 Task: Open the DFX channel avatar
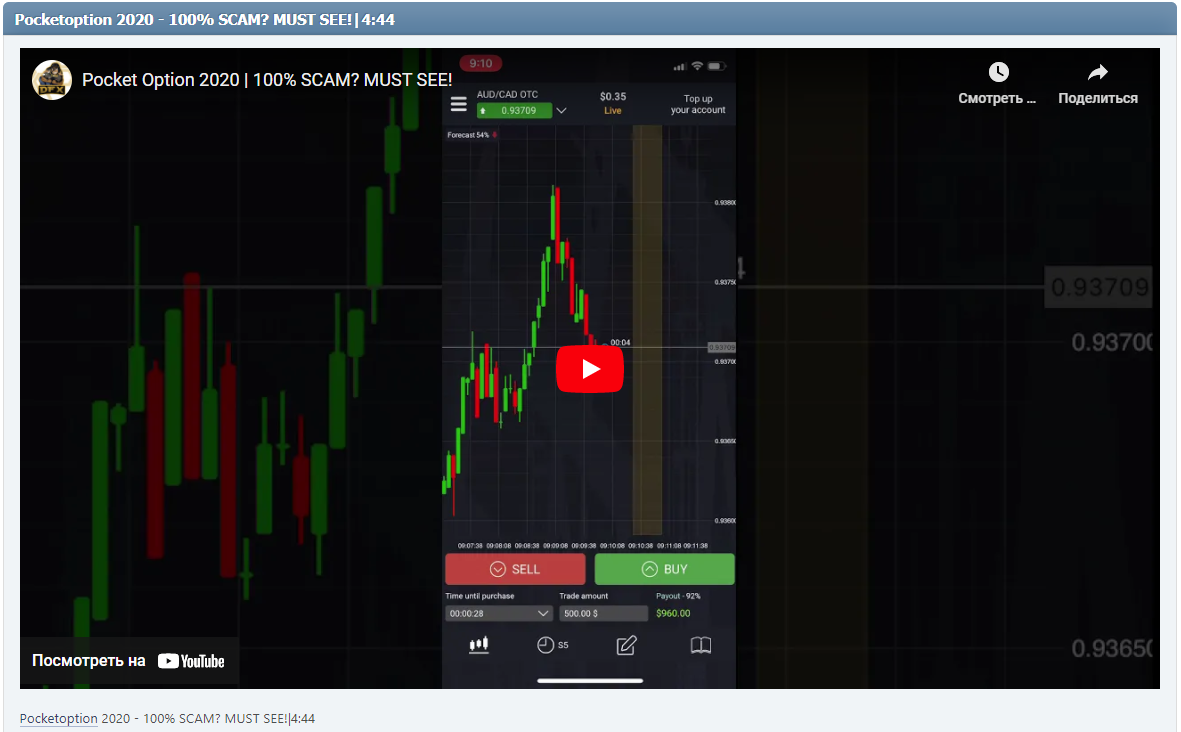(x=52, y=80)
